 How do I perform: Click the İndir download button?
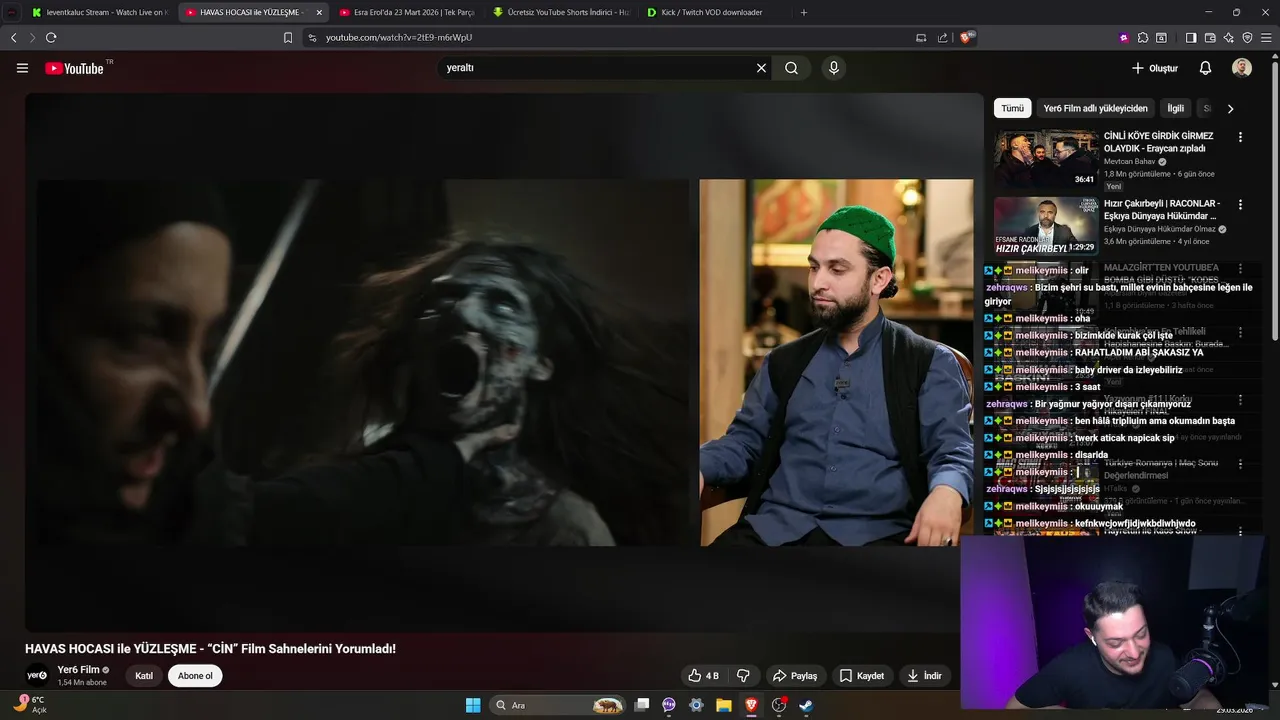pyautogui.click(x=925, y=676)
